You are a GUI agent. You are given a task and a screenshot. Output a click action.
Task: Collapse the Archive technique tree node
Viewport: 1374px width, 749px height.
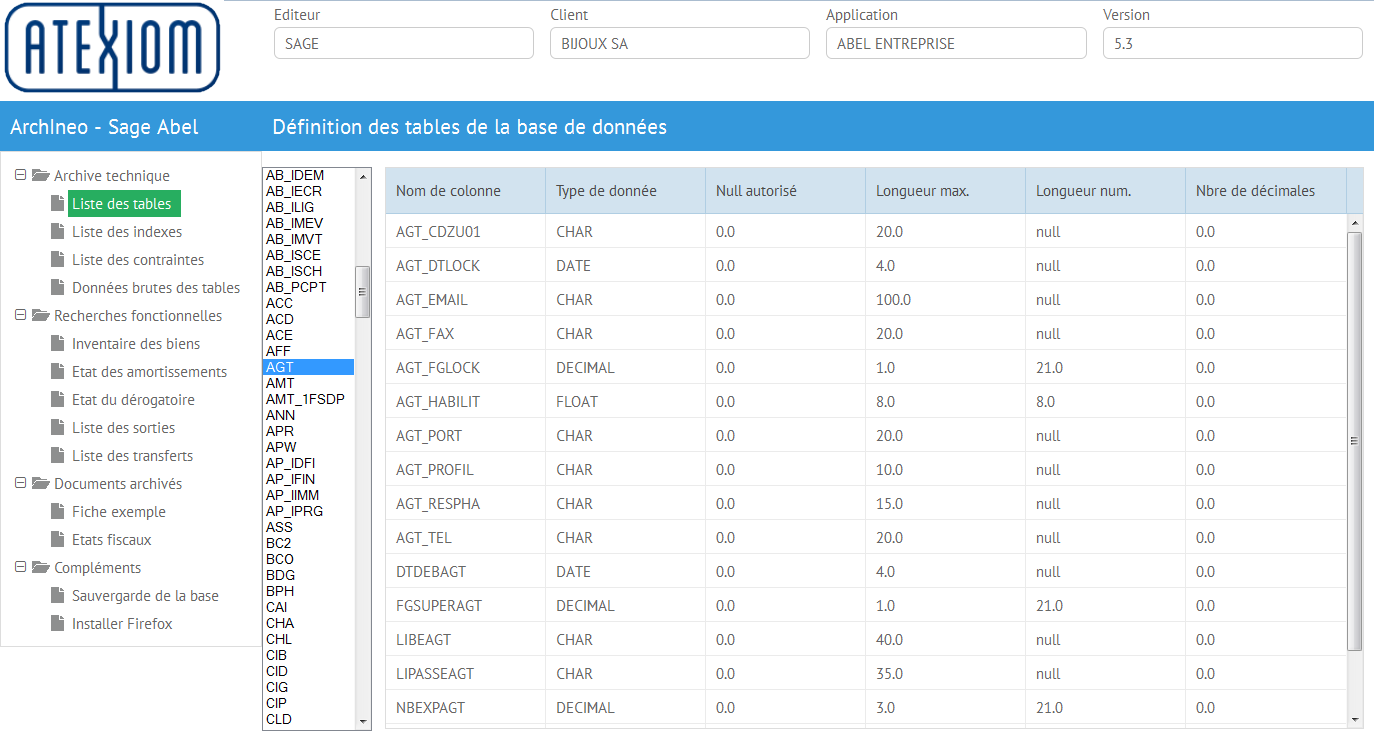(x=20, y=175)
